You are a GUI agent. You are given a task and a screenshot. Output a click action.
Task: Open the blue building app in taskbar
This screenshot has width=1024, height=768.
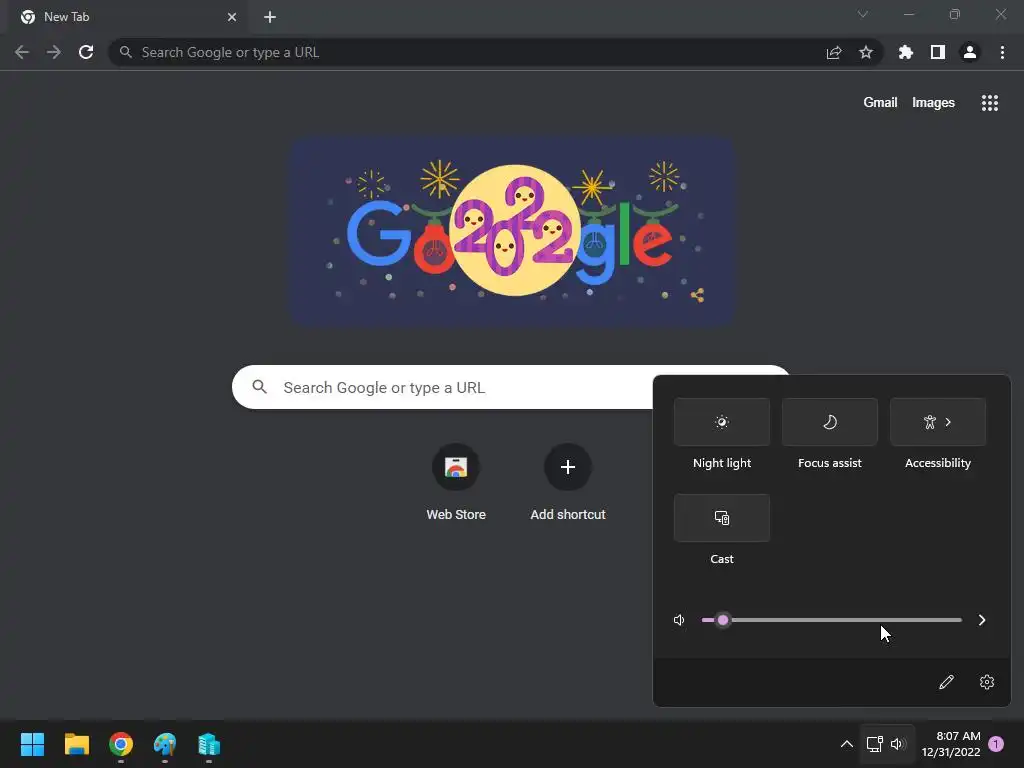click(x=209, y=744)
